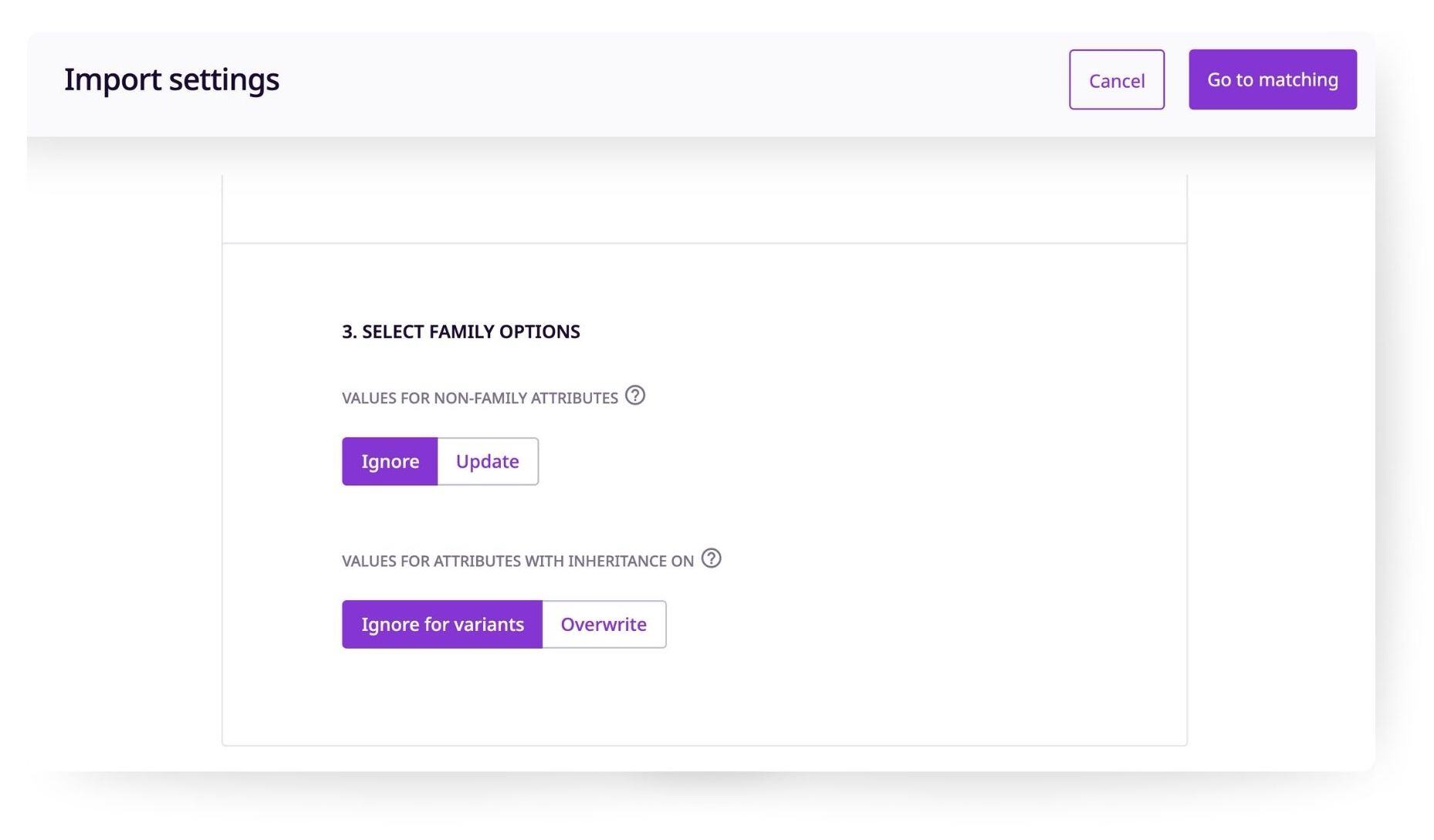1434x840 pixels.
Task: Open help tooltip for inheritance attributes
Action: (x=711, y=558)
